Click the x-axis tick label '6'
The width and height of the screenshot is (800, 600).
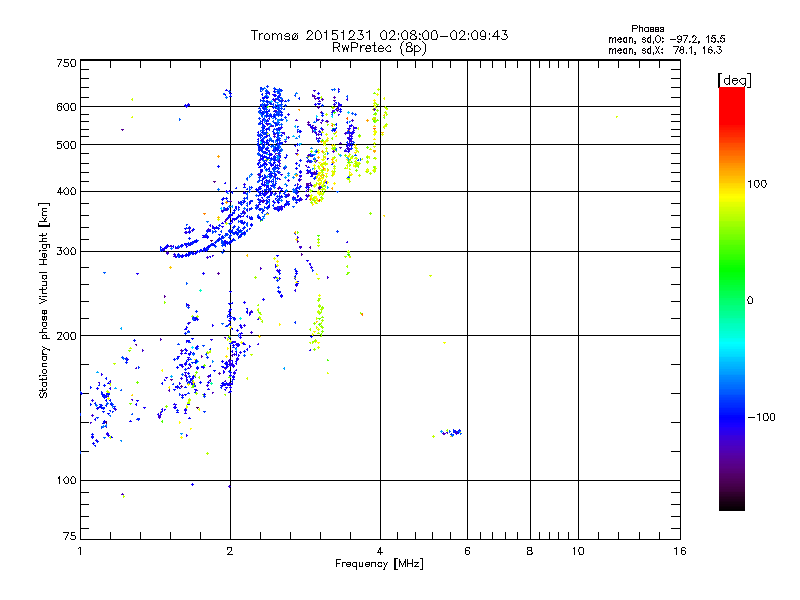click(467, 551)
